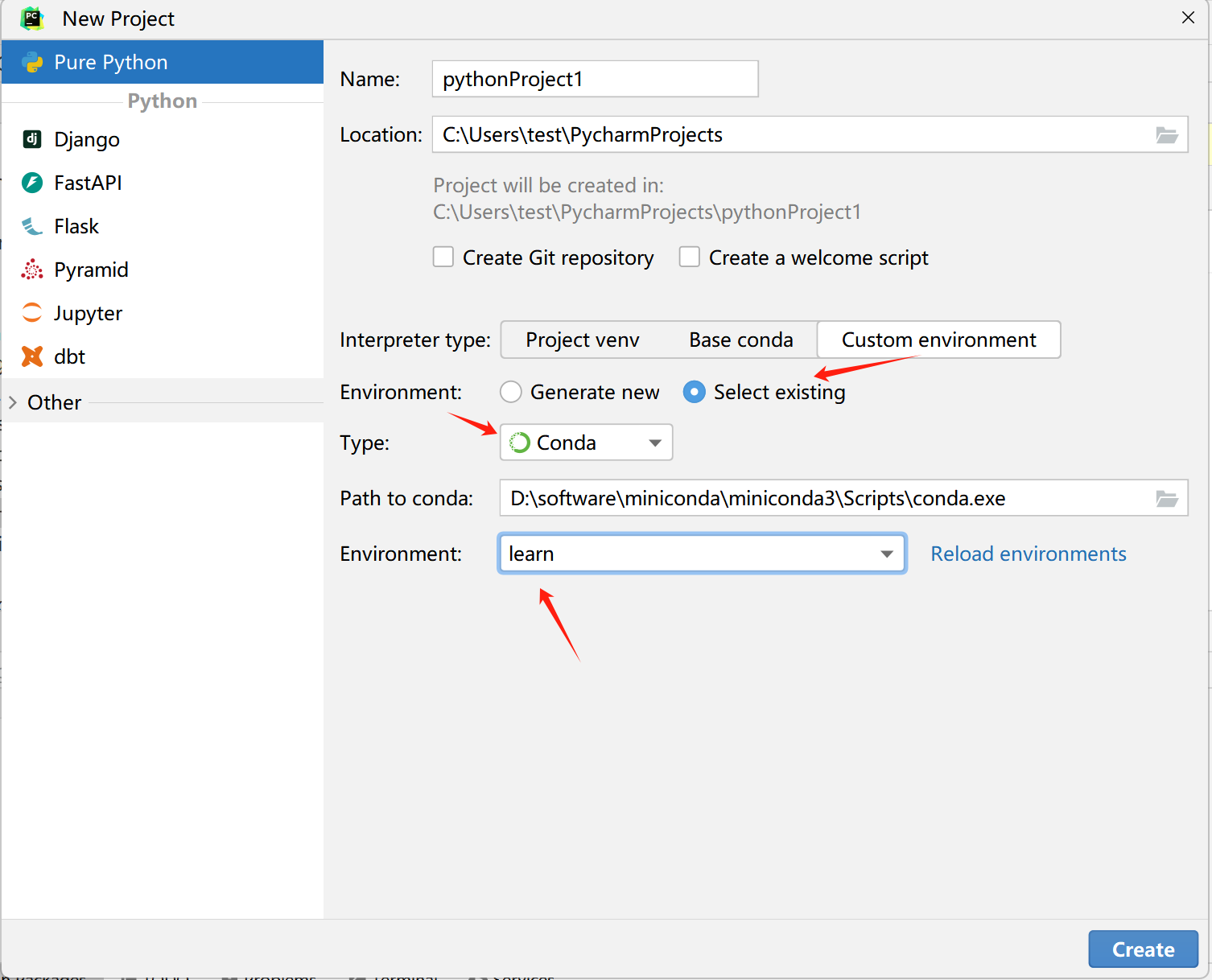Enable Create a welcome script checkbox
Image resolution: width=1212 pixels, height=980 pixels.
tap(690, 257)
